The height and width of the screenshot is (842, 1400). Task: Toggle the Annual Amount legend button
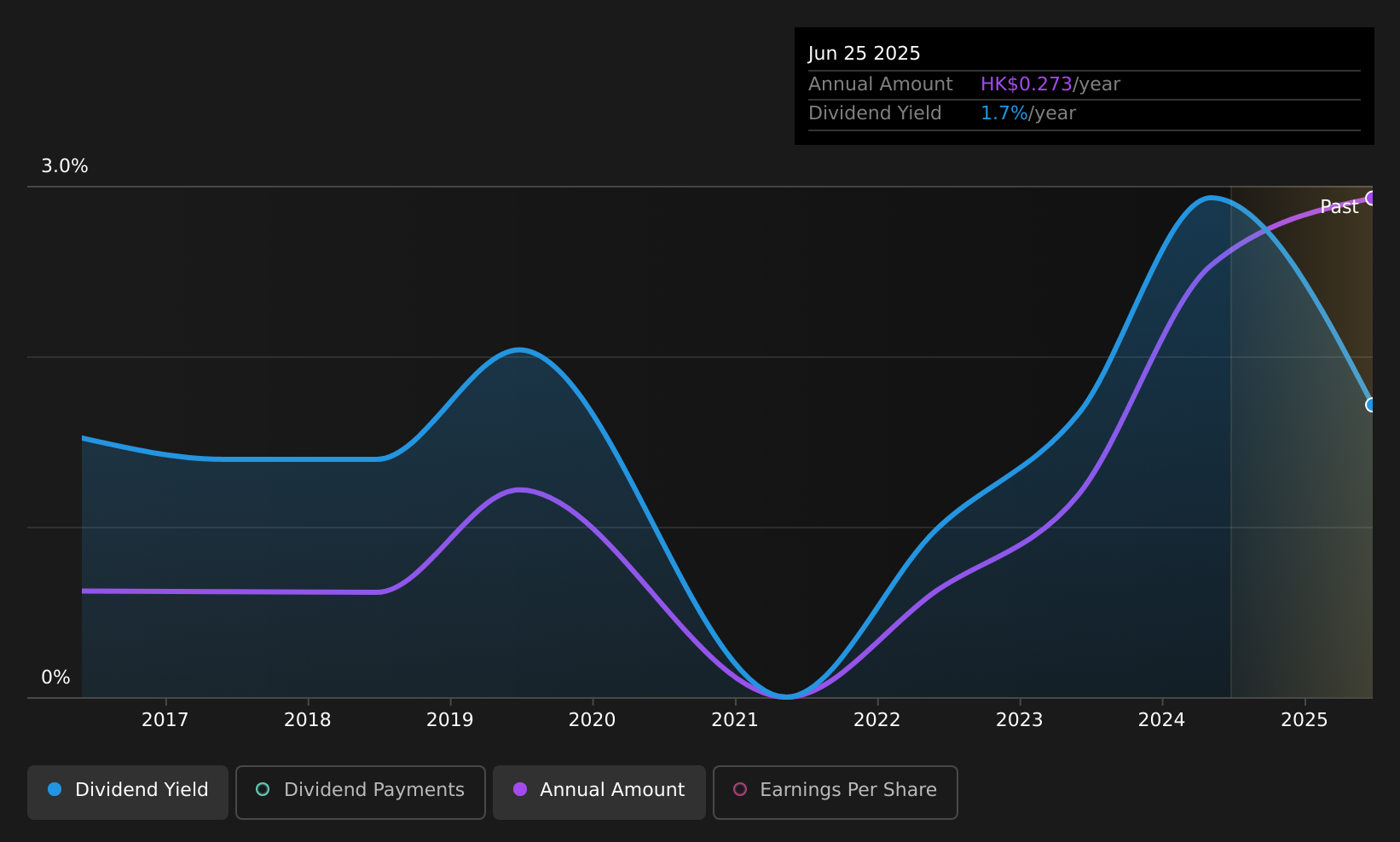[599, 792]
